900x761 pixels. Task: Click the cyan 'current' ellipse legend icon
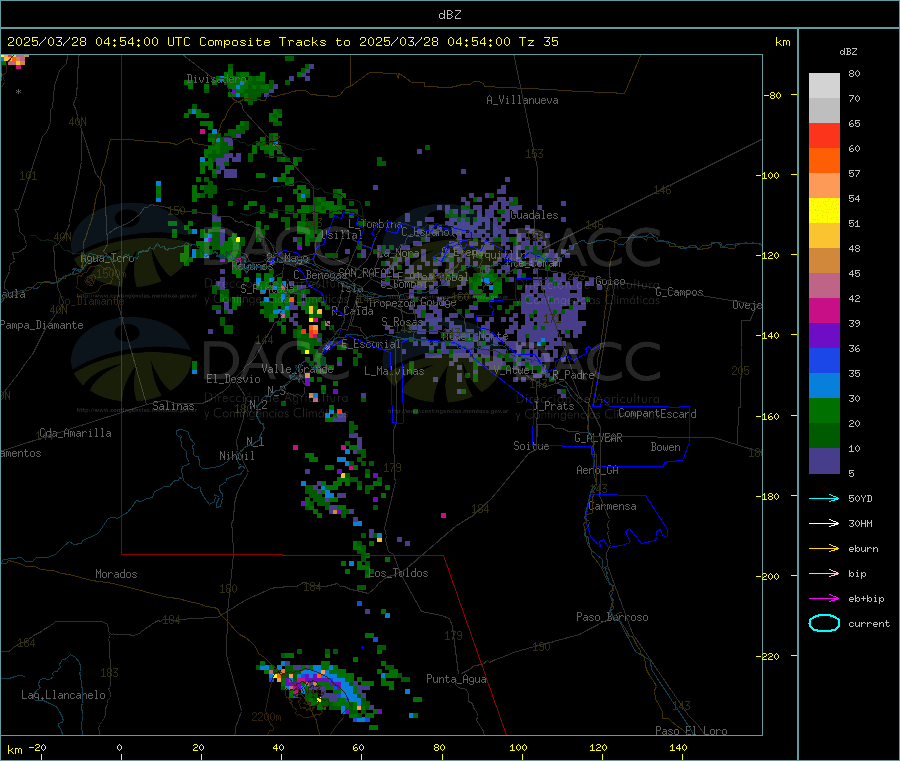824,623
